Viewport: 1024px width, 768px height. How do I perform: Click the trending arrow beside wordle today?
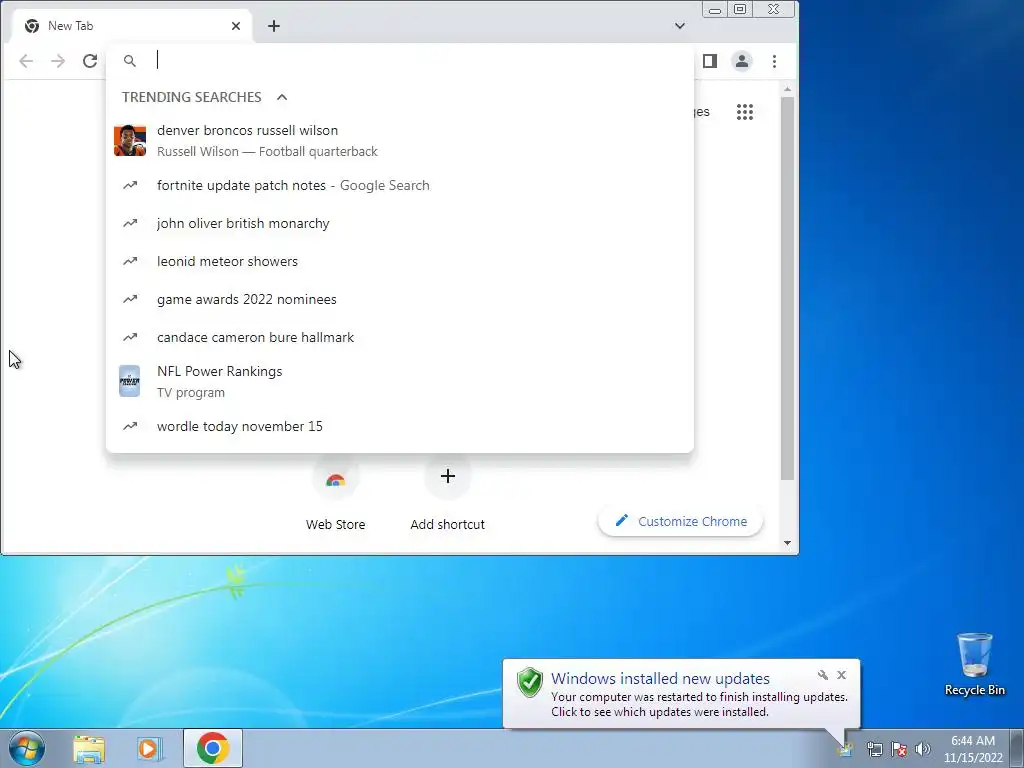[130, 426]
